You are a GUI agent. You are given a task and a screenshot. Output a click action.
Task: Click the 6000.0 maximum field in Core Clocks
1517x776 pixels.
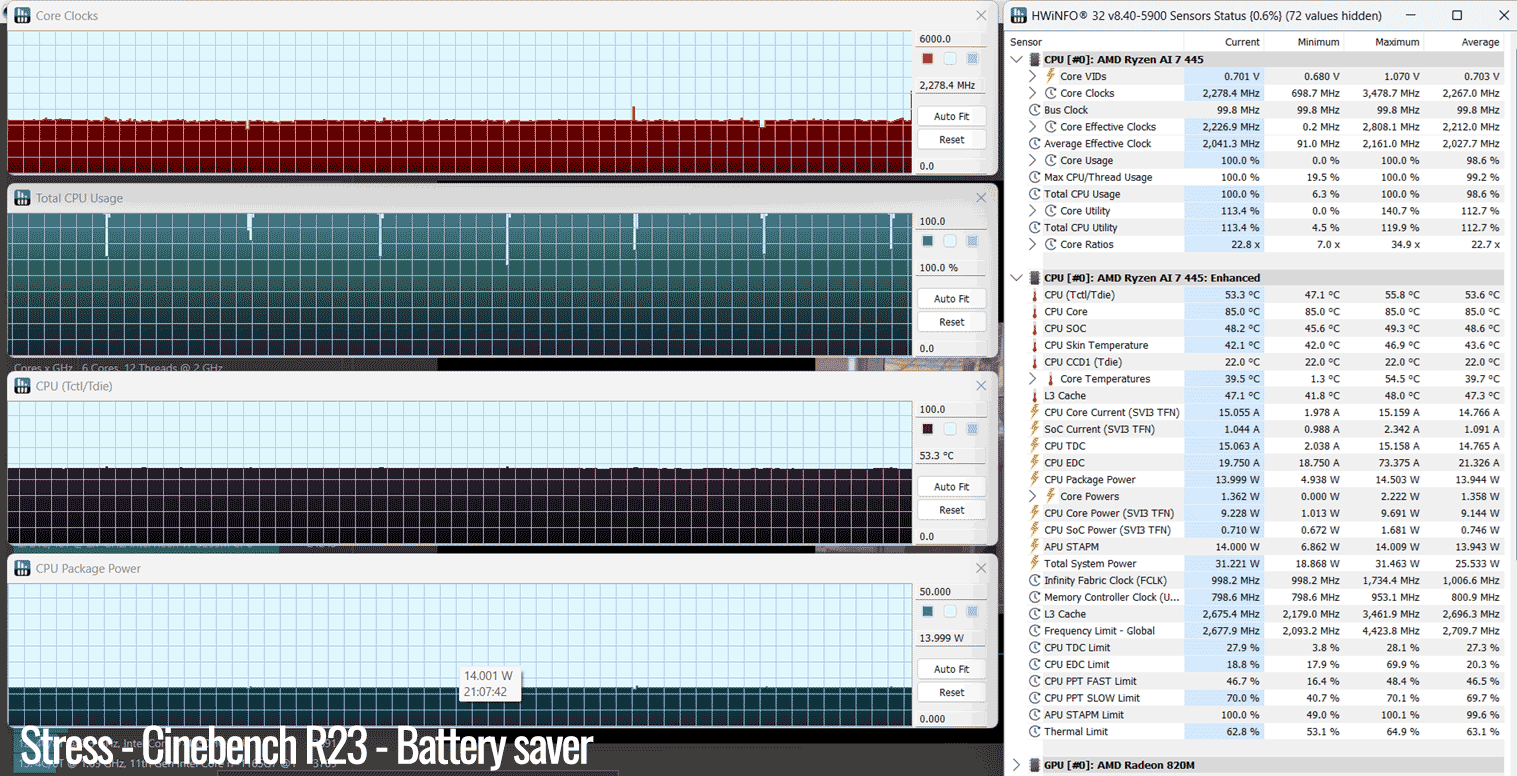[x=951, y=39]
